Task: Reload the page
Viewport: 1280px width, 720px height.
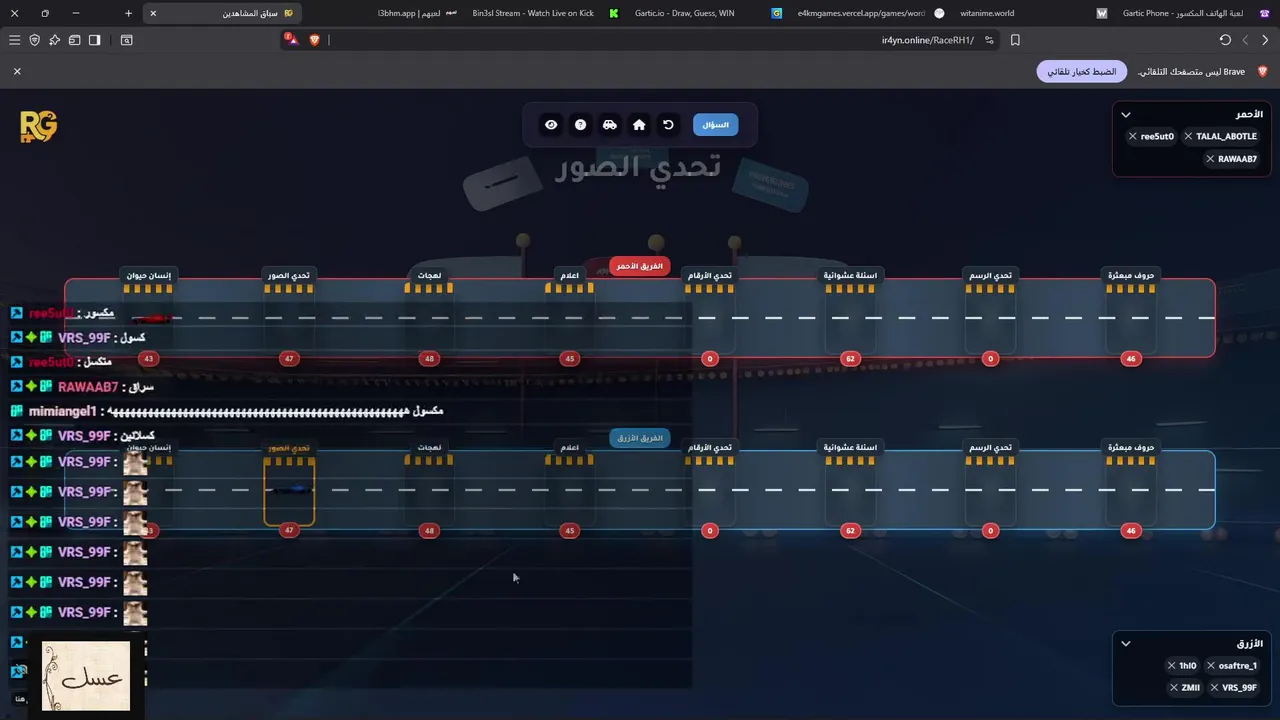Action: [1225, 40]
